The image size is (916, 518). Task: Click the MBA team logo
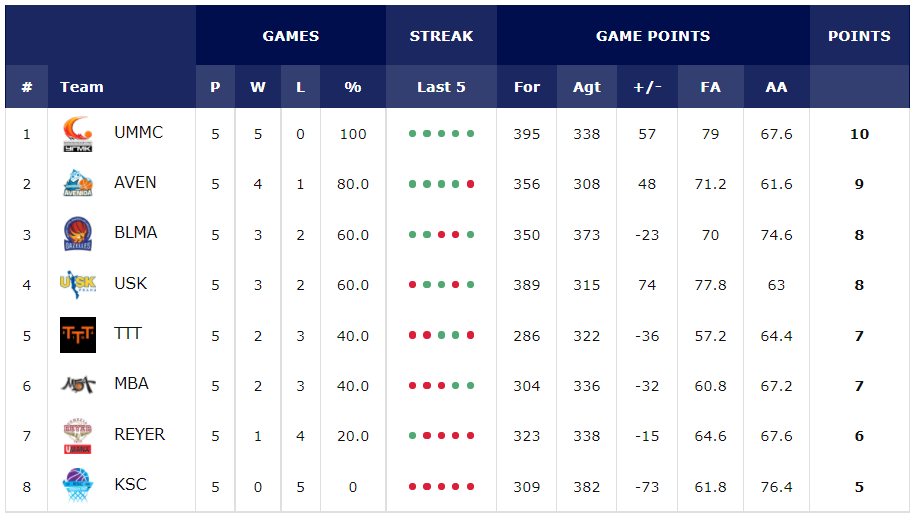(x=78, y=384)
